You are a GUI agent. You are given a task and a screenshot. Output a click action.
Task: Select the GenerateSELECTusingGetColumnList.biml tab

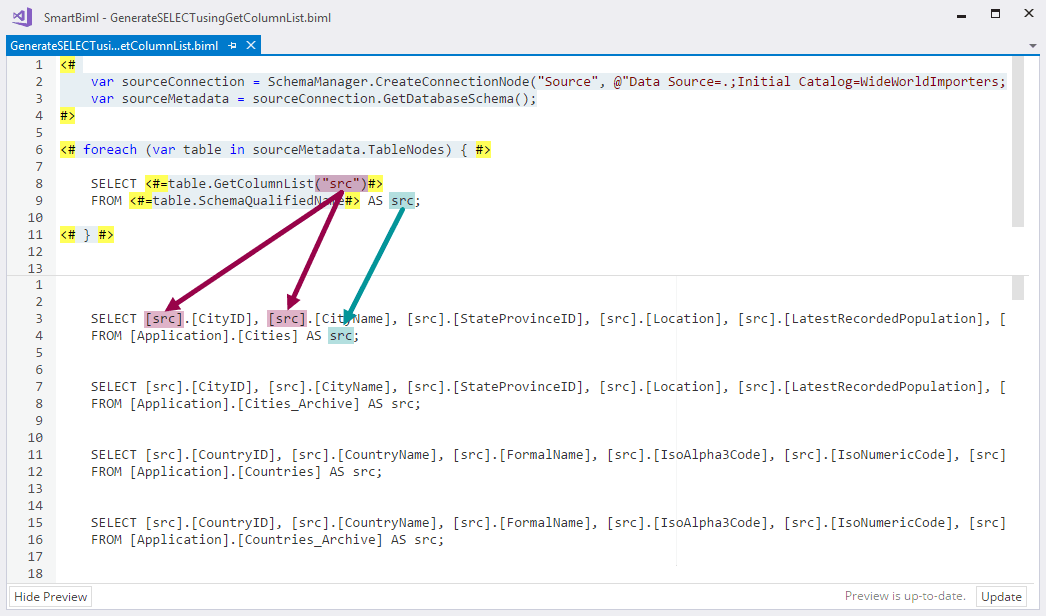115,46
